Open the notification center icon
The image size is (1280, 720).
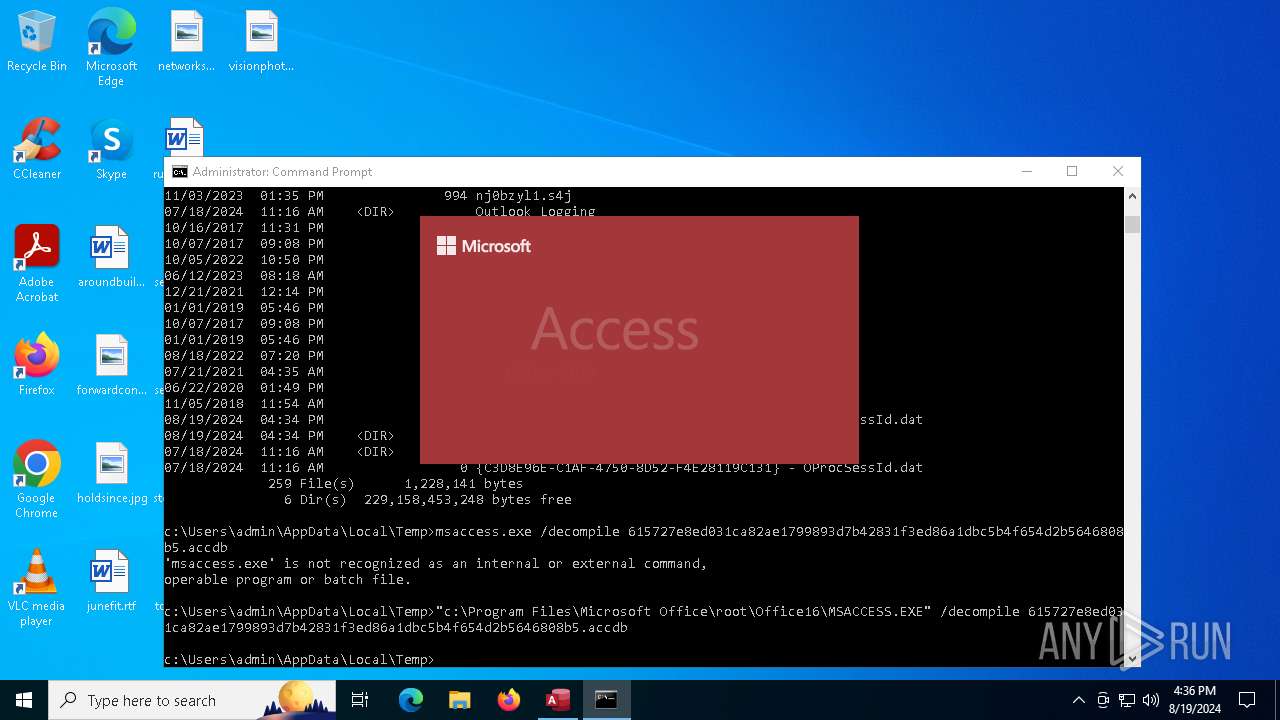point(1247,700)
